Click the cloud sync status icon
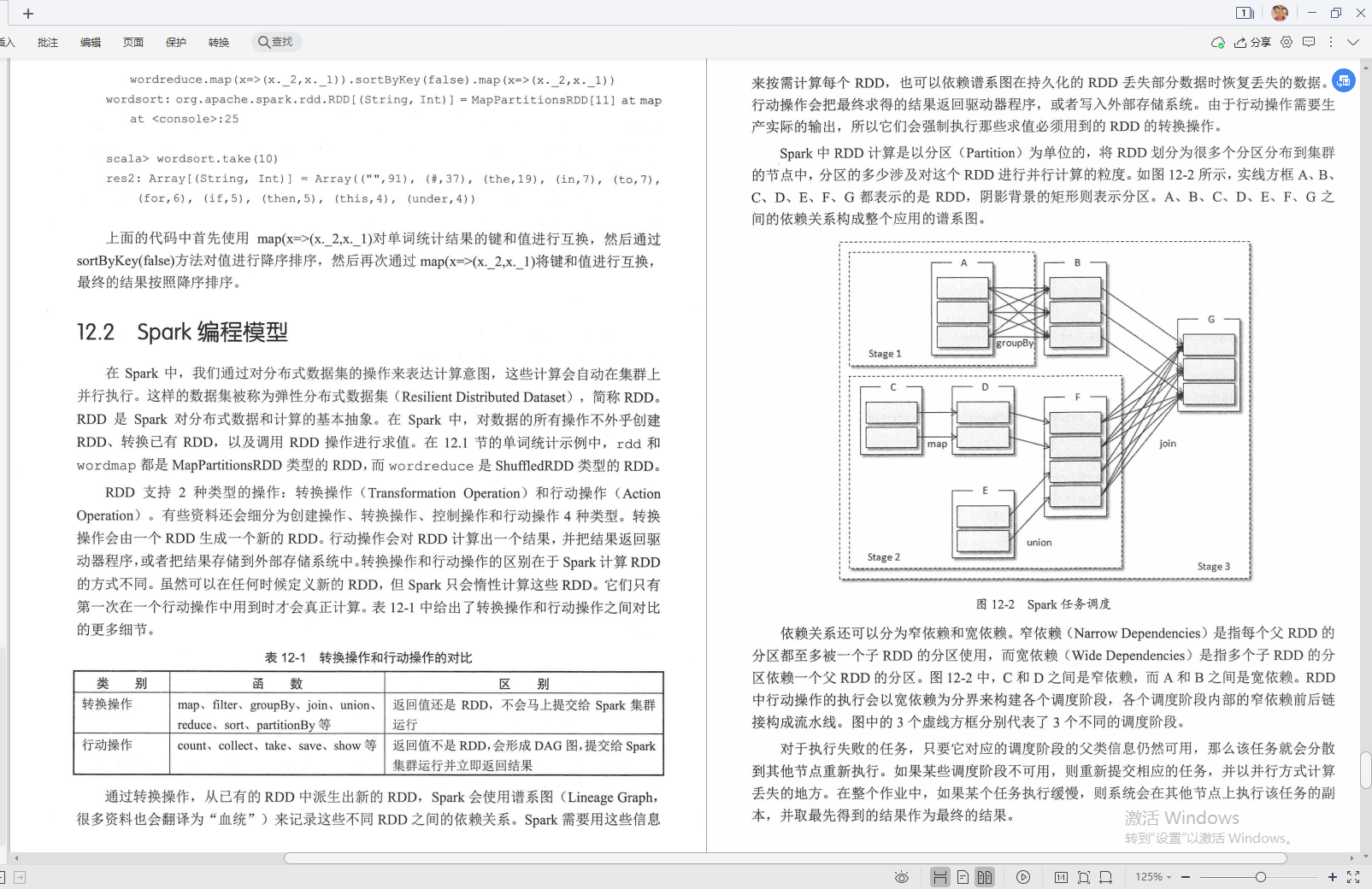 pos(1218,42)
